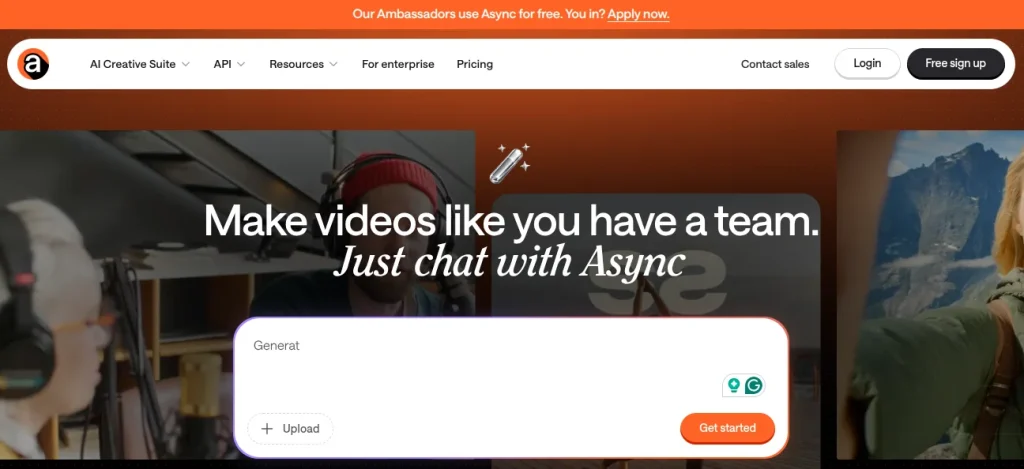Click the Get started button
This screenshot has width=1024, height=469.
coord(728,428)
